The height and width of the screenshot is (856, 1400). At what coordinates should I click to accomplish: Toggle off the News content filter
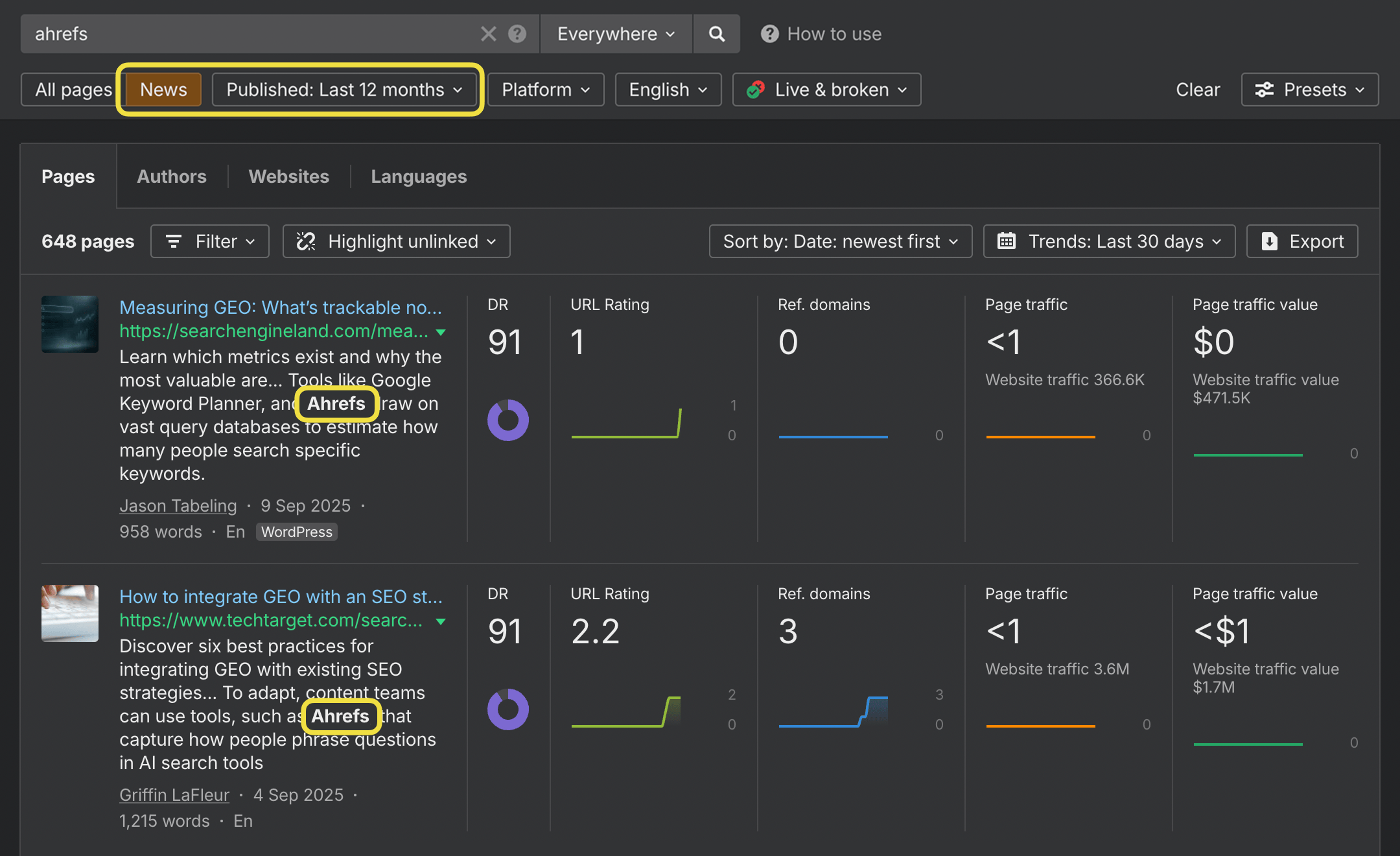pyautogui.click(x=163, y=89)
